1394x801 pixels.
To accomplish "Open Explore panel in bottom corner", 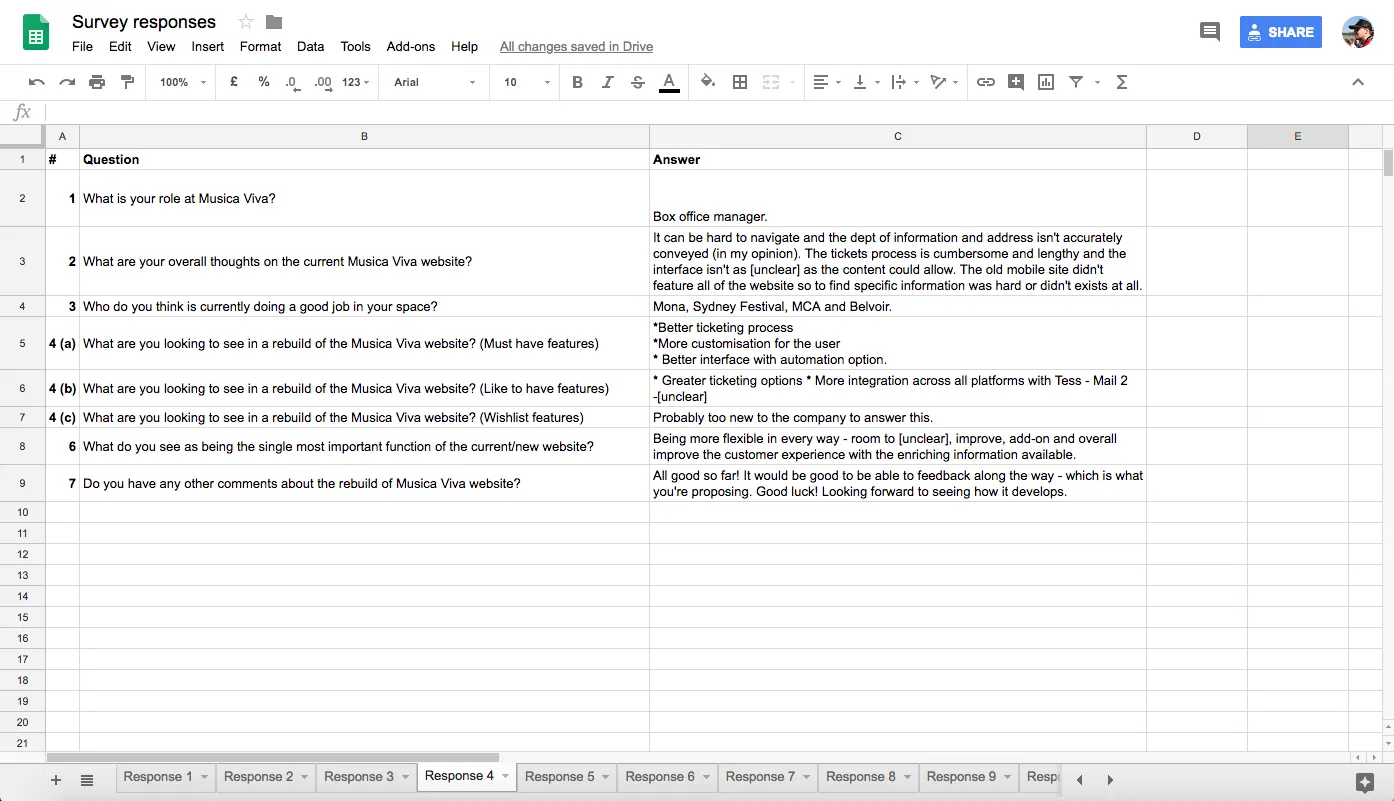I will tap(1365, 781).
